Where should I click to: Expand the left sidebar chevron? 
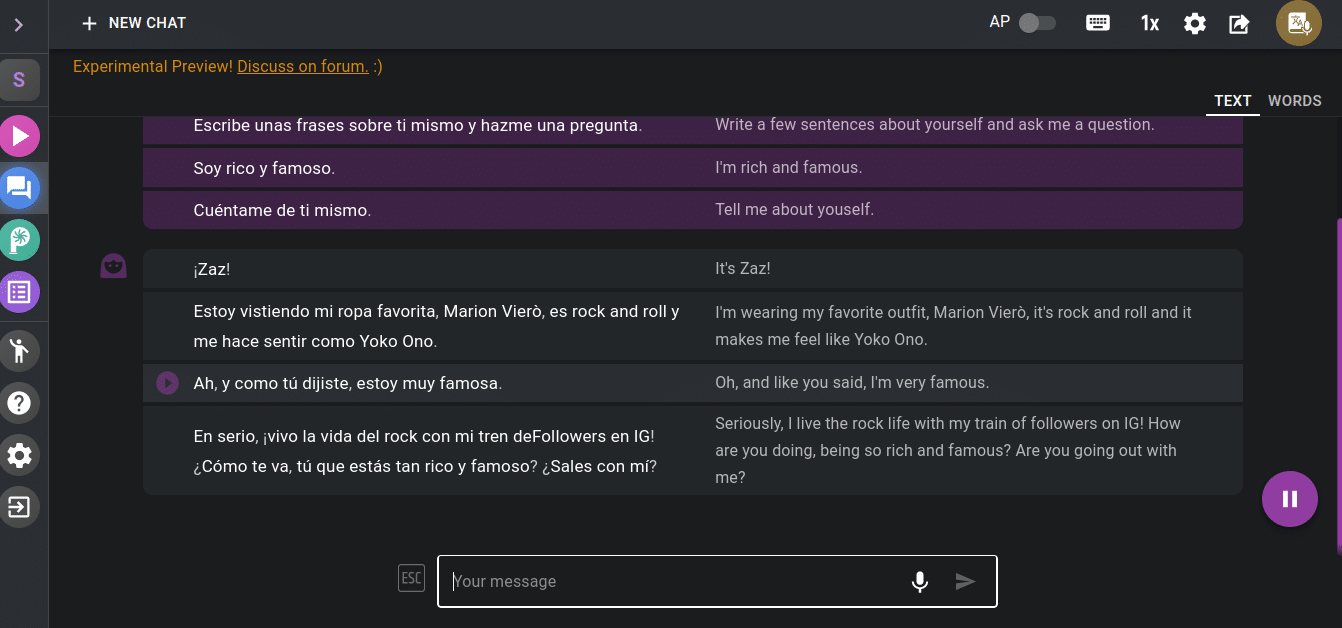point(18,25)
